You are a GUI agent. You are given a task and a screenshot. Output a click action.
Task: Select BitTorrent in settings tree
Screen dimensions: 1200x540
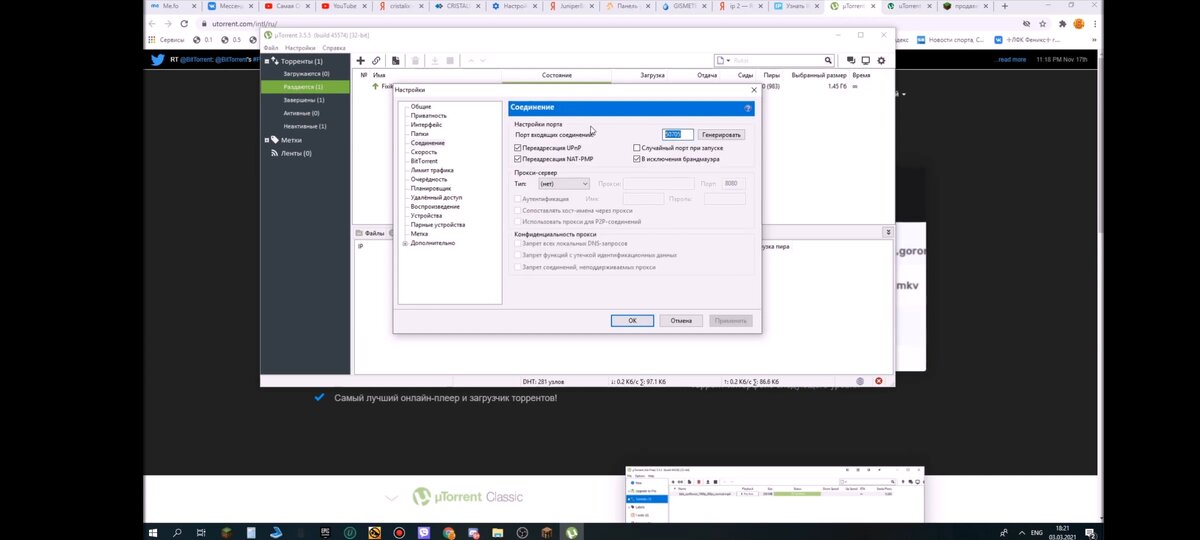point(424,161)
